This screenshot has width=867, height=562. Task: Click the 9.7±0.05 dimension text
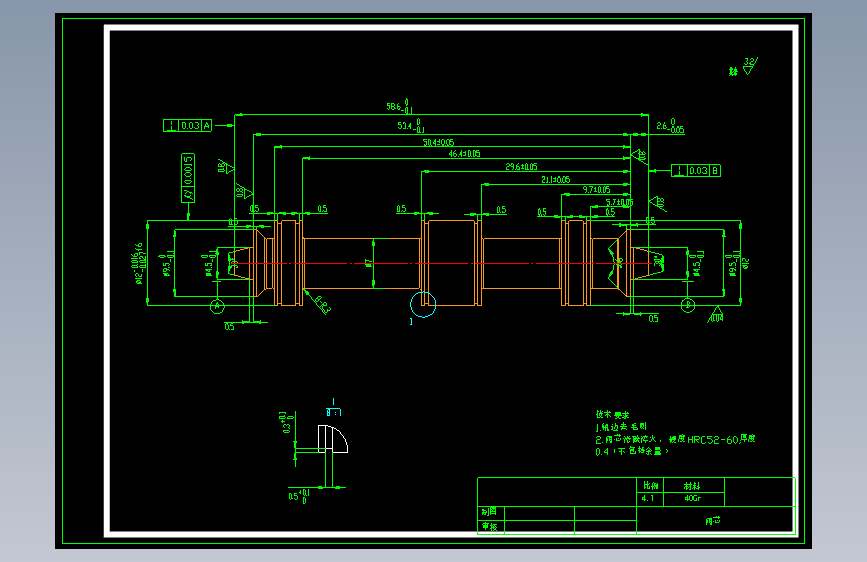pos(596,190)
